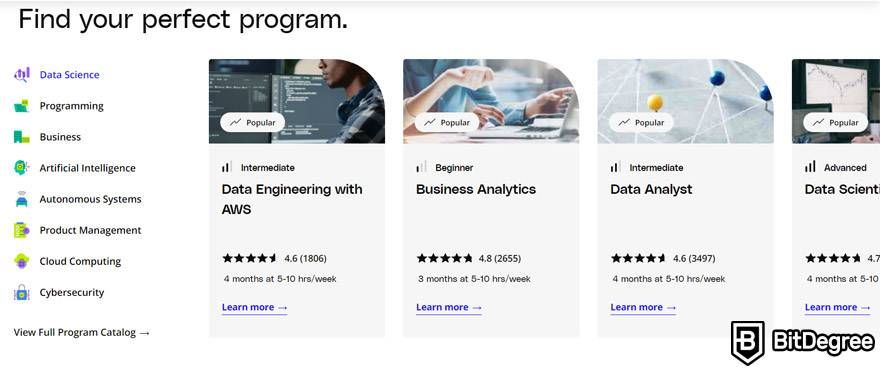This screenshot has width=880, height=371.
Task: Open the Data Engineering with AWS thumbnail
Action: (x=297, y=101)
